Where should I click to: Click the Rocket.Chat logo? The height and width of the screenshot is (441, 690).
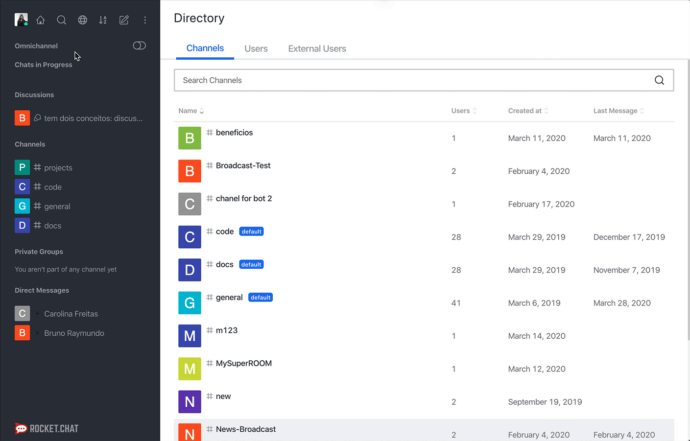(x=47, y=428)
